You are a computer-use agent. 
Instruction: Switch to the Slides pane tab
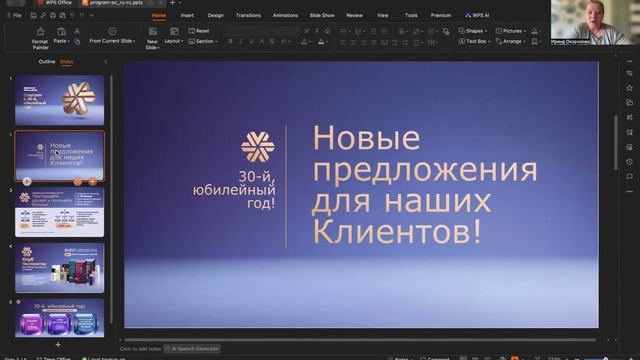(66, 62)
